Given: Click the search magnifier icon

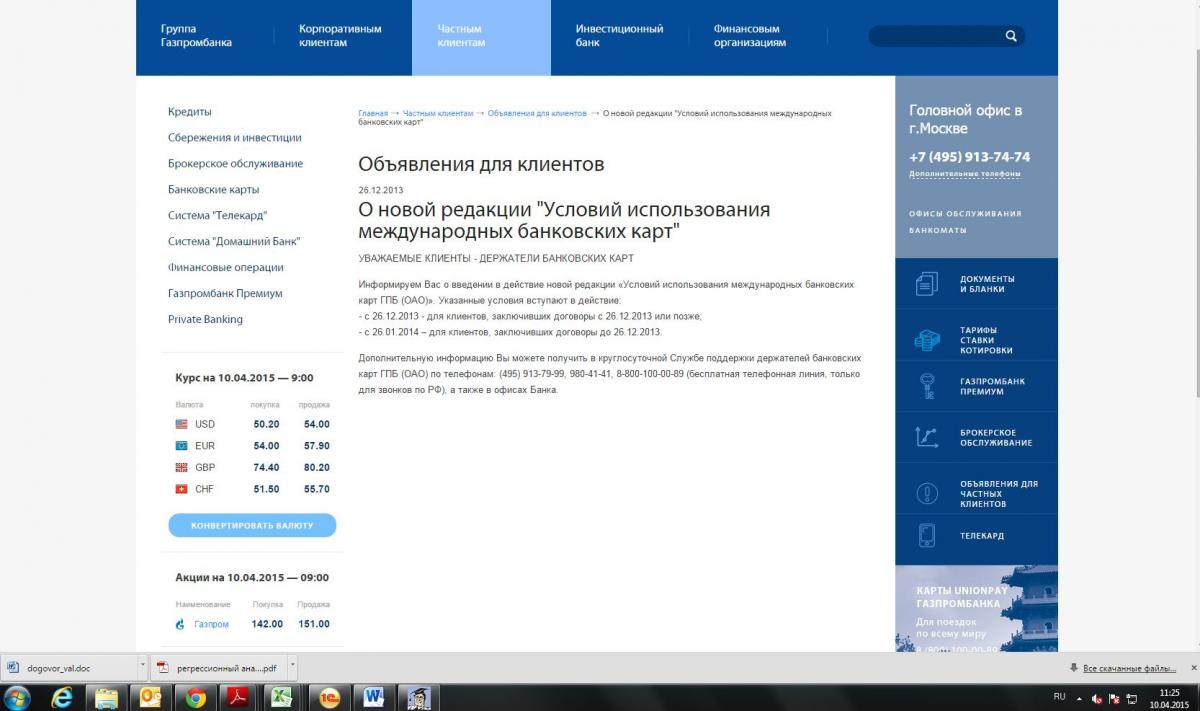Looking at the screenshot, I should tap(1011, 36).
